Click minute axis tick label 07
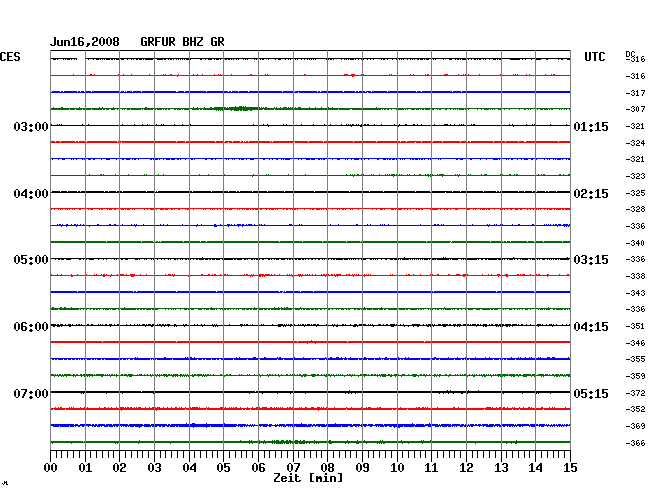Viewport: 650px width, 494px height. 293,467
